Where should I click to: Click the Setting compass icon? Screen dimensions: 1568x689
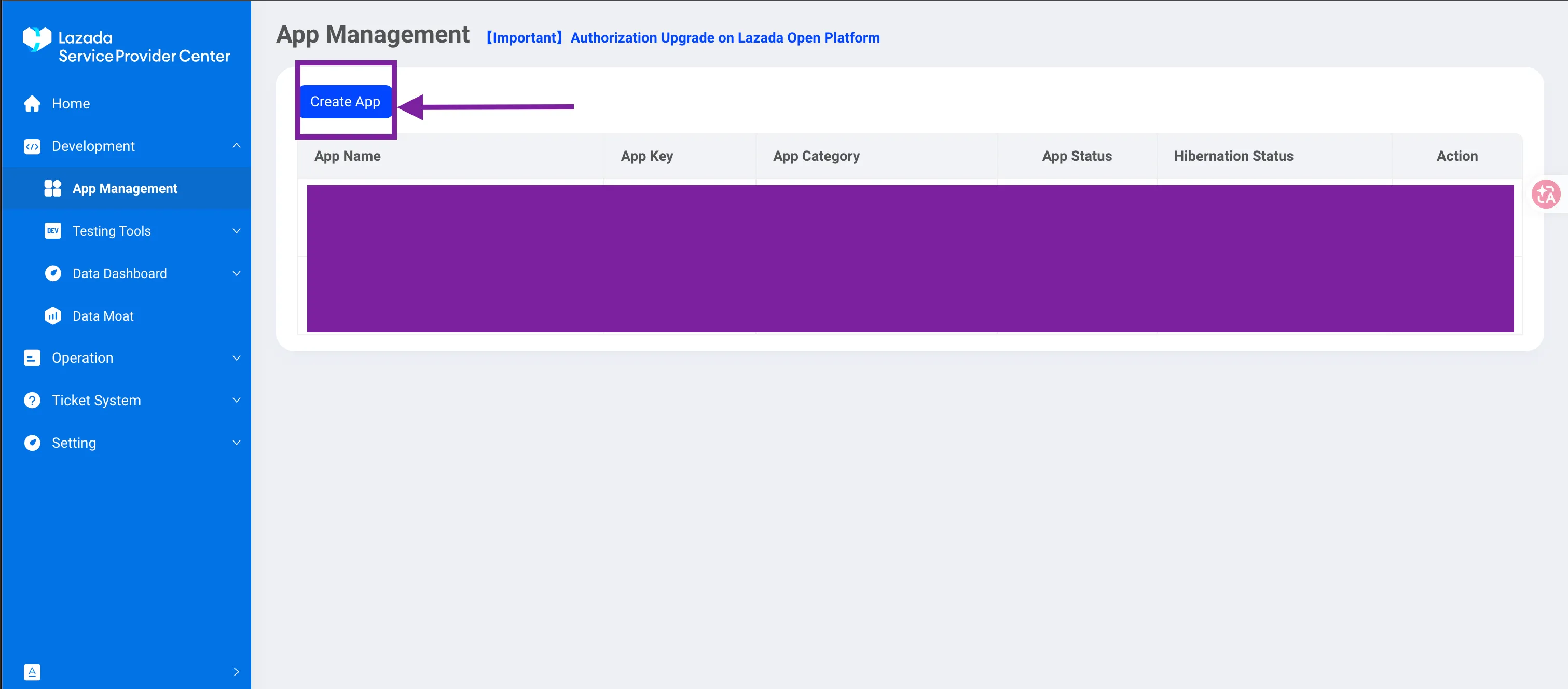pos(32,443)
